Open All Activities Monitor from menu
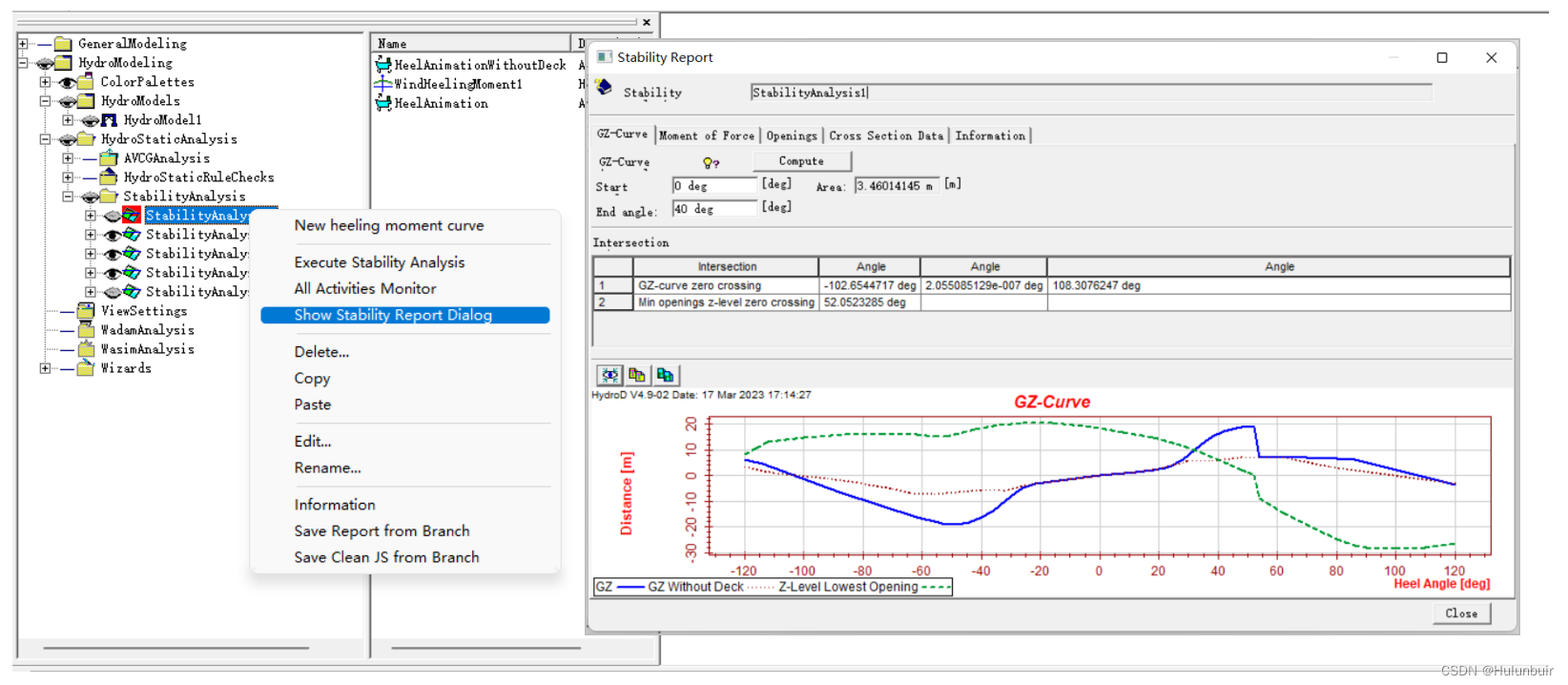Screen dimensions: 1568x685 click(365, 289)
